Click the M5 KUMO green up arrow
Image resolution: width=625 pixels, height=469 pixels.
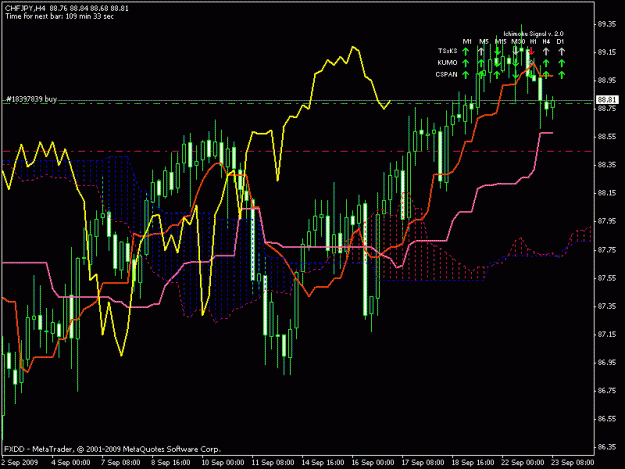click(482, 63)
